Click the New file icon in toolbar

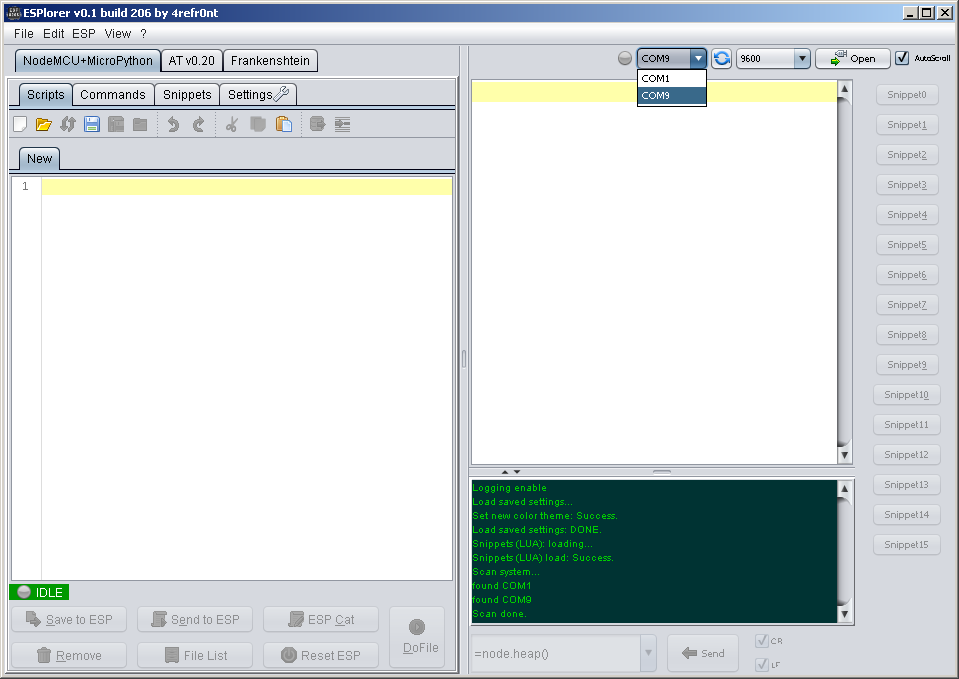point(20,125)
